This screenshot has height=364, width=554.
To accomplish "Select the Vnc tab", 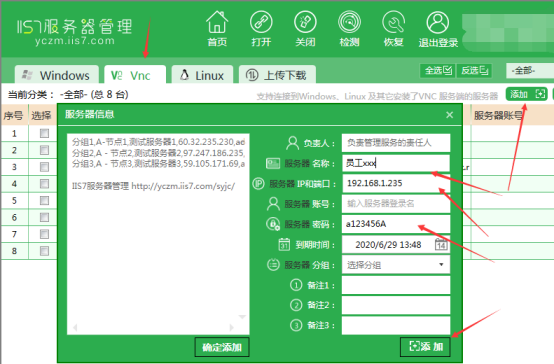I will tap(135, 75).
